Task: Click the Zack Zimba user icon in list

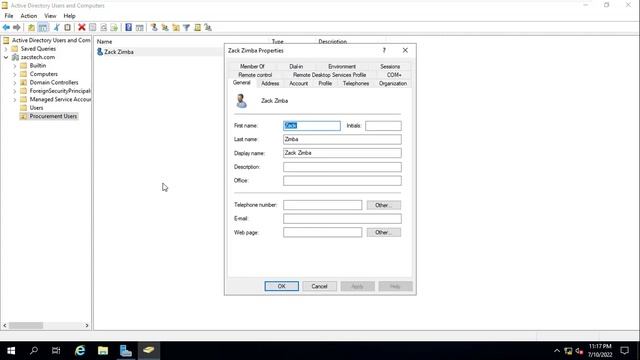Action: [x=100, y=52]
